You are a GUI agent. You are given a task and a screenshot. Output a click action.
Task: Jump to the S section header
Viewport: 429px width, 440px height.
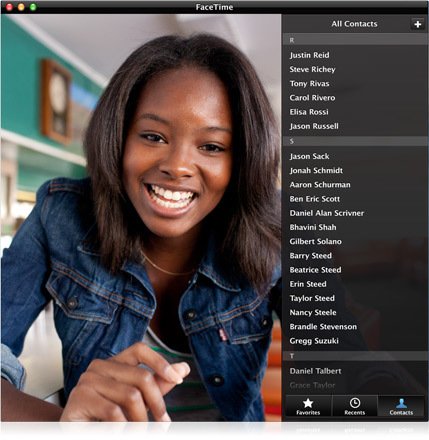[x=355, y=141]
